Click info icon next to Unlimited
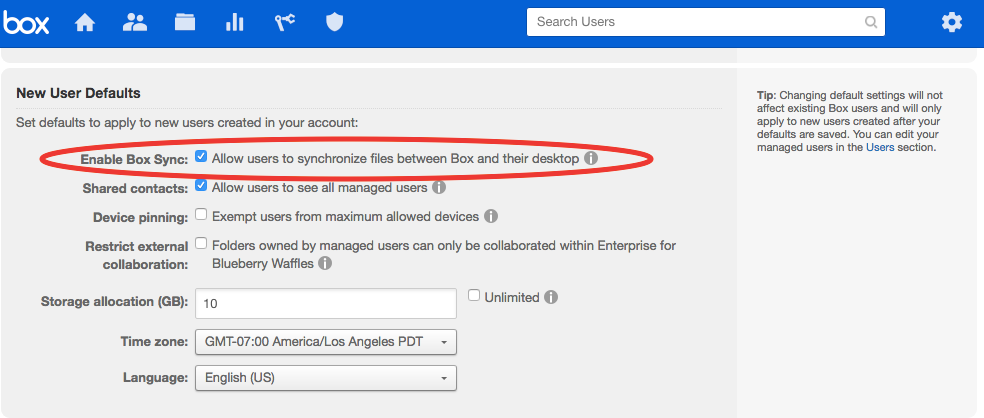 click(550, 297)
